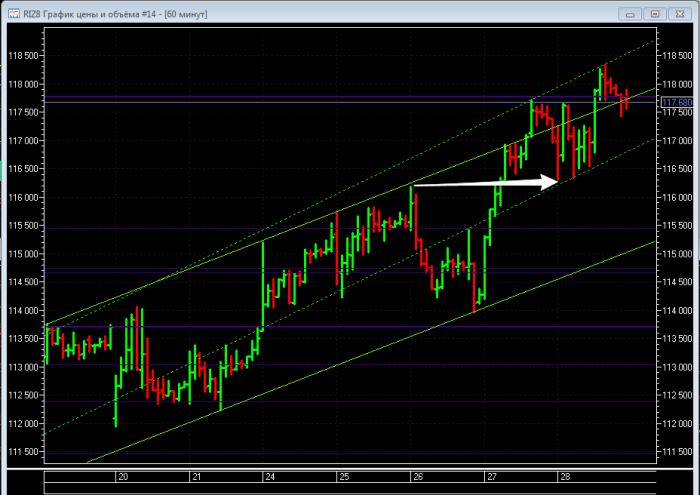Click date label 24 on time axis

coord(270,477)
